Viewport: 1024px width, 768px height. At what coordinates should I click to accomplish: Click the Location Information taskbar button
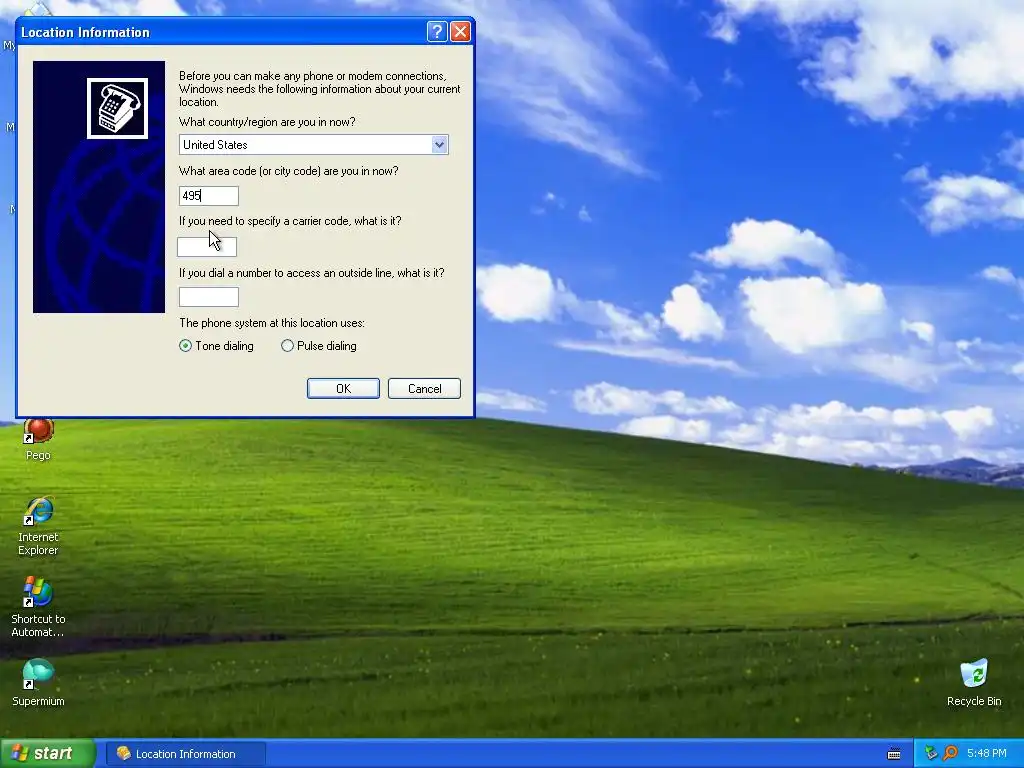185,754
